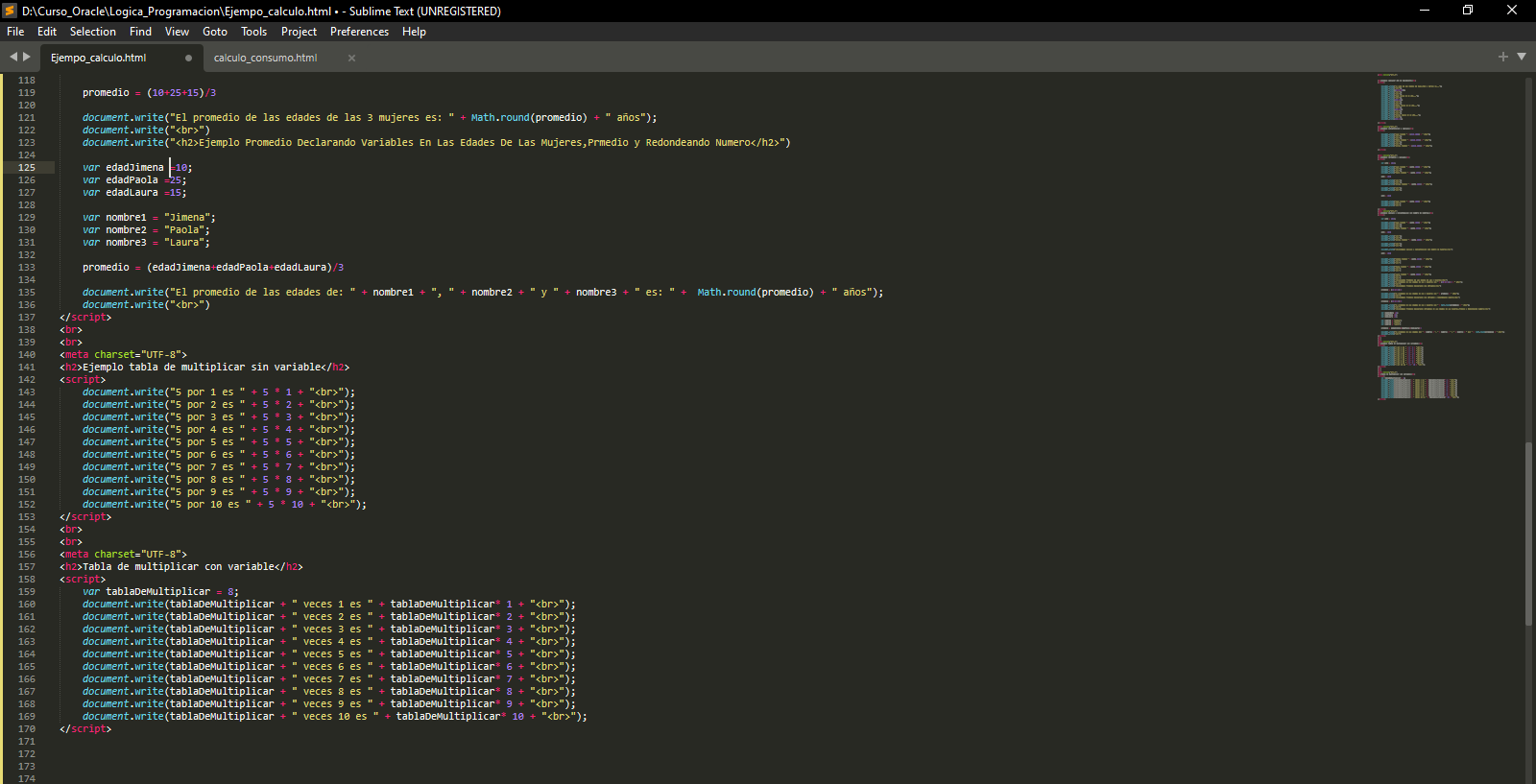Viewport: 1536px width, 784px height.
Task: Click 'Ejemplo tabla de multiplicar sin variable' heading
Action: pyautogui.click(x=204, y=367)
